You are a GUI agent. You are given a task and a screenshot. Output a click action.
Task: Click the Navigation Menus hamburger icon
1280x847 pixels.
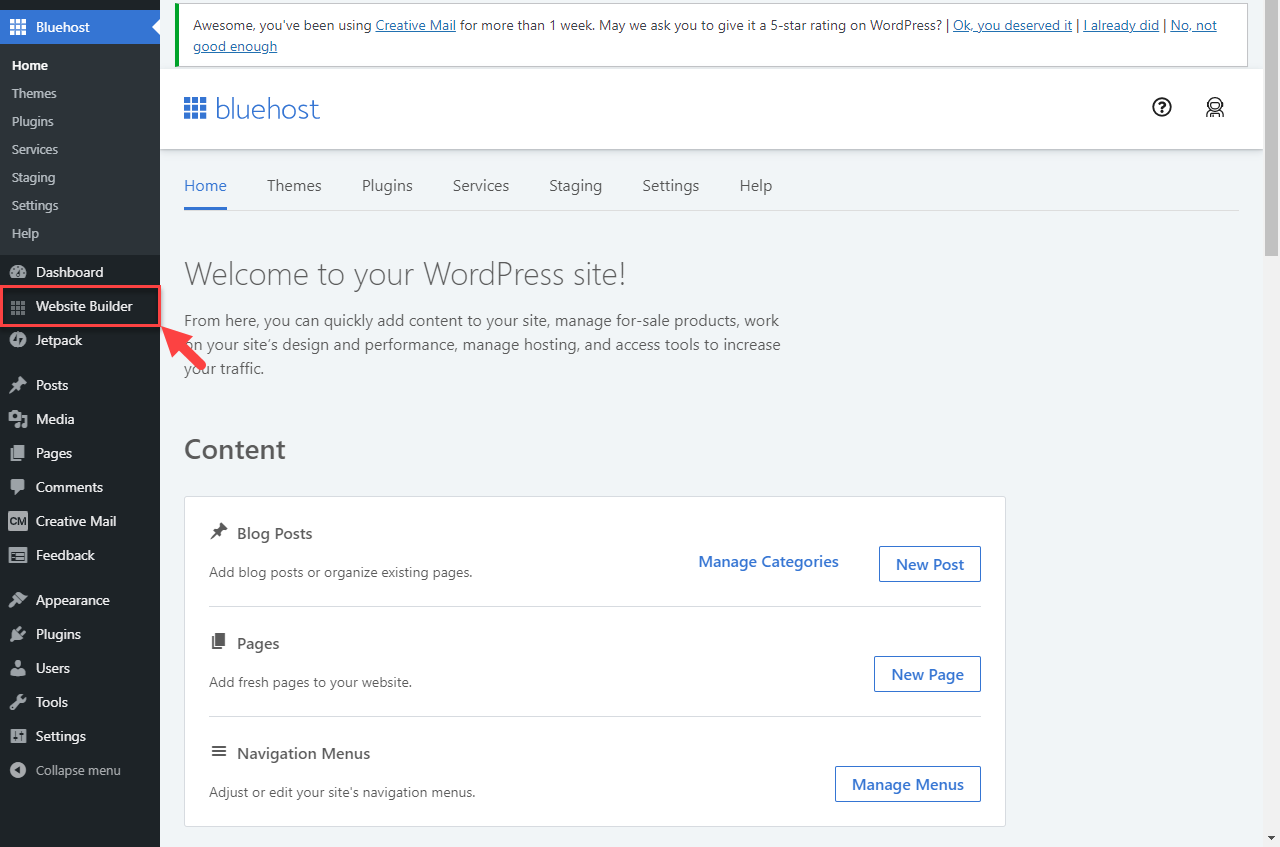(218, 751)
